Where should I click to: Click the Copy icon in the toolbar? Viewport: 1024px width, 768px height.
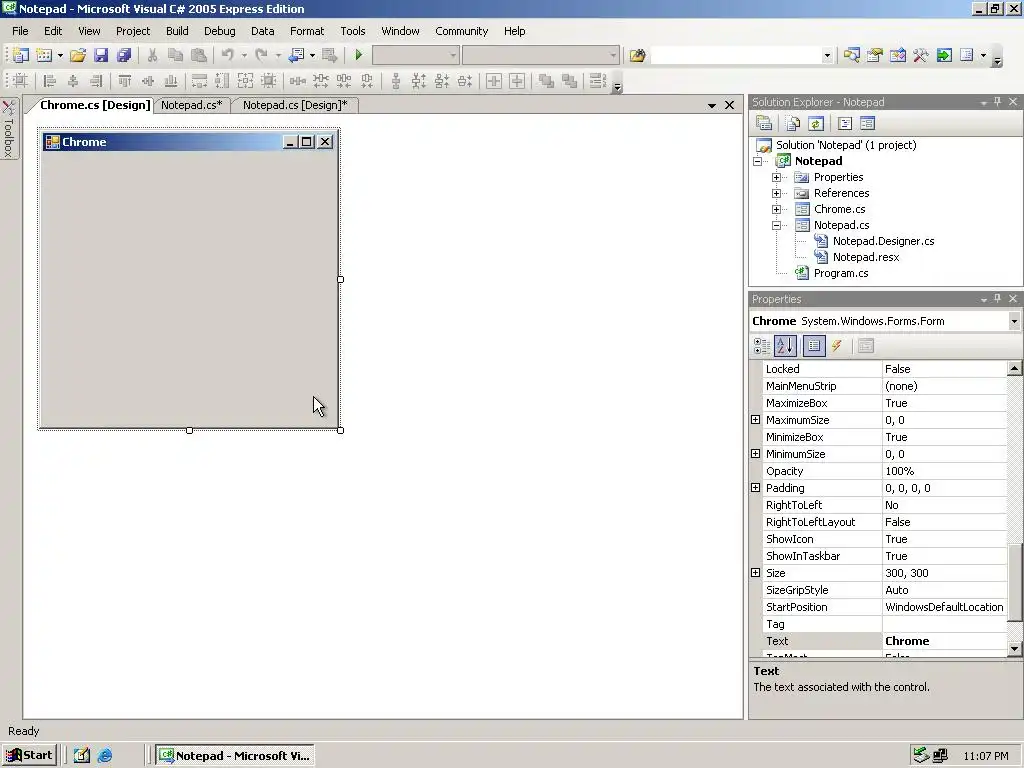(175, 56)
